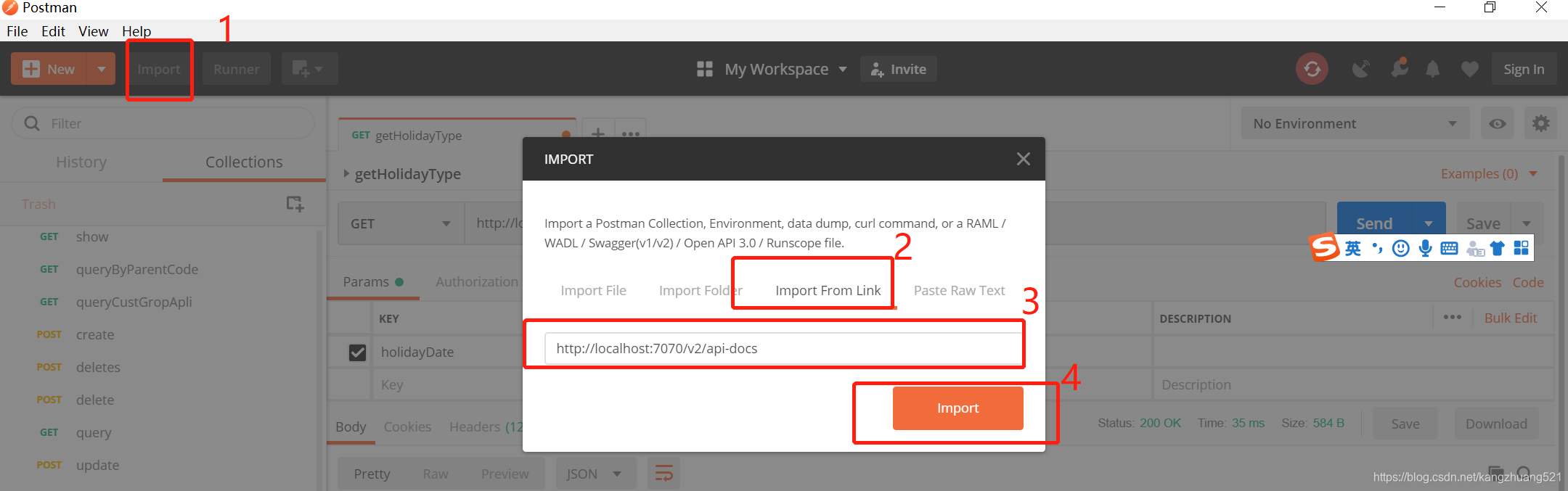Open Save button dropdown arrow
Viewport: 1568px width, 491px height.
tap(1527, 223)
